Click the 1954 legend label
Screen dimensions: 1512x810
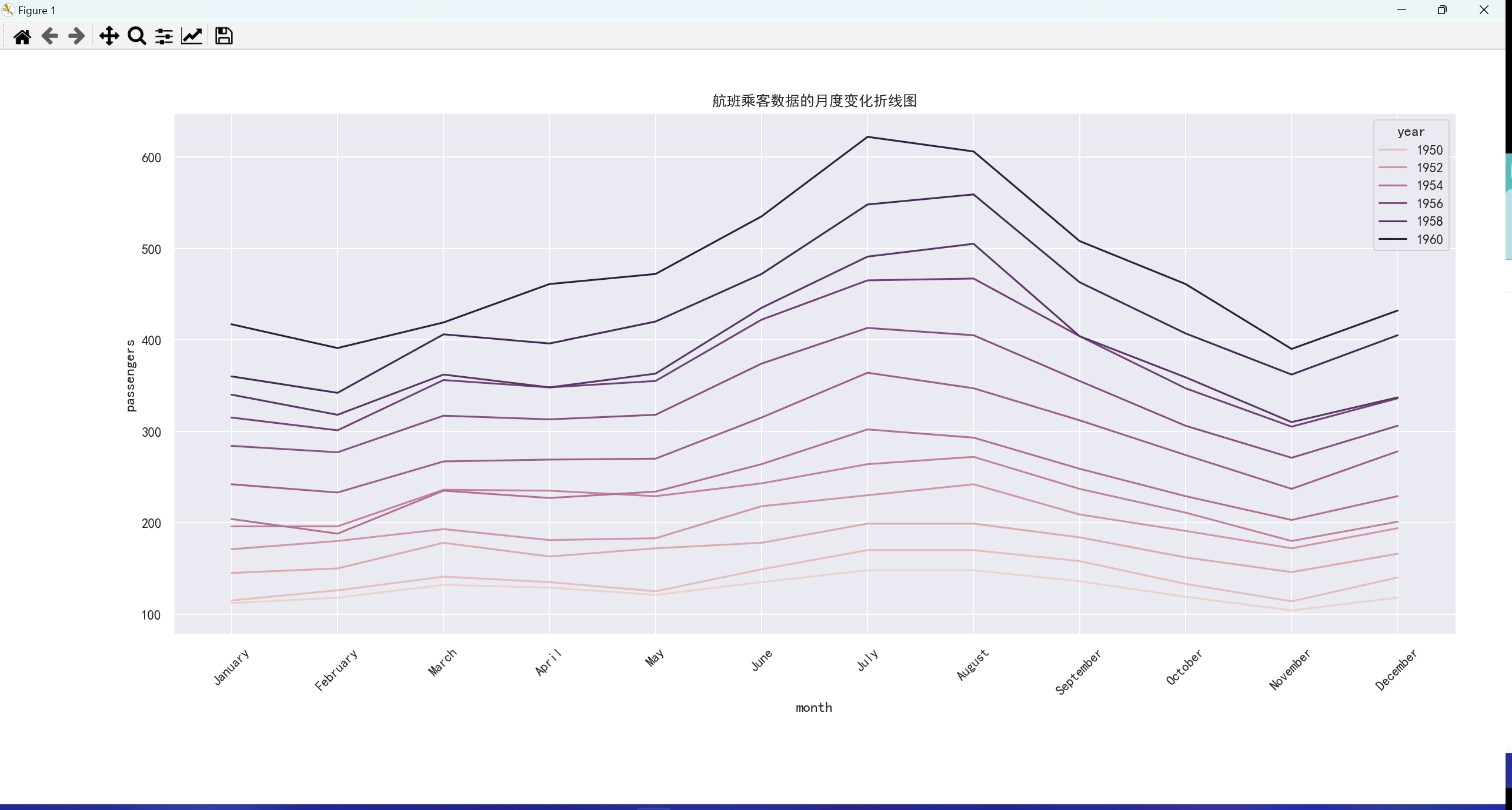pyautogui.click(x=1429, y=186)
